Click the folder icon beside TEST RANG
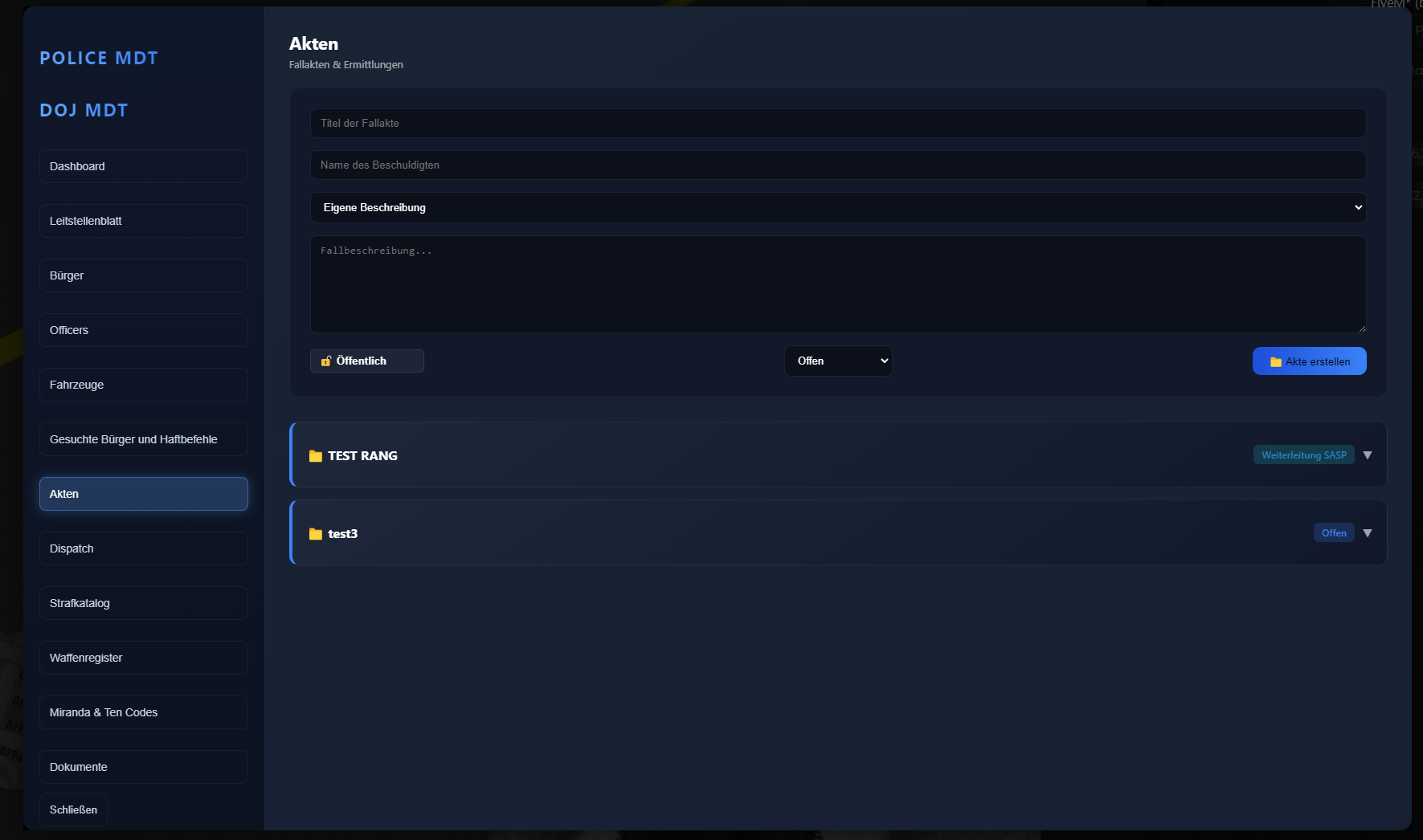1423x840 pixels. [315, 456]
